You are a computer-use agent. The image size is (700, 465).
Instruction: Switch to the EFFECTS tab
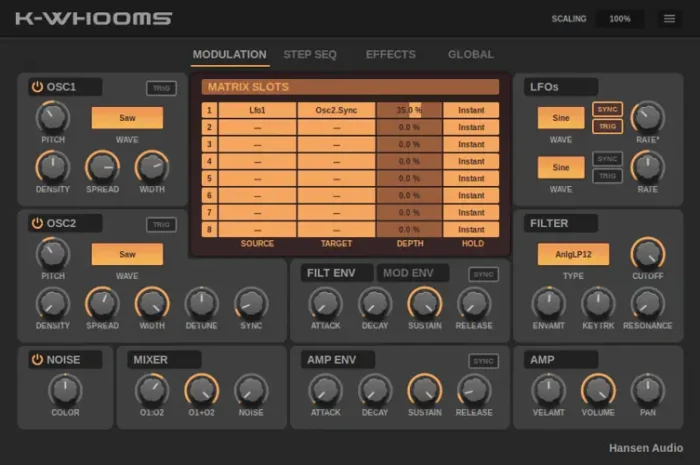tap(391, 54)
